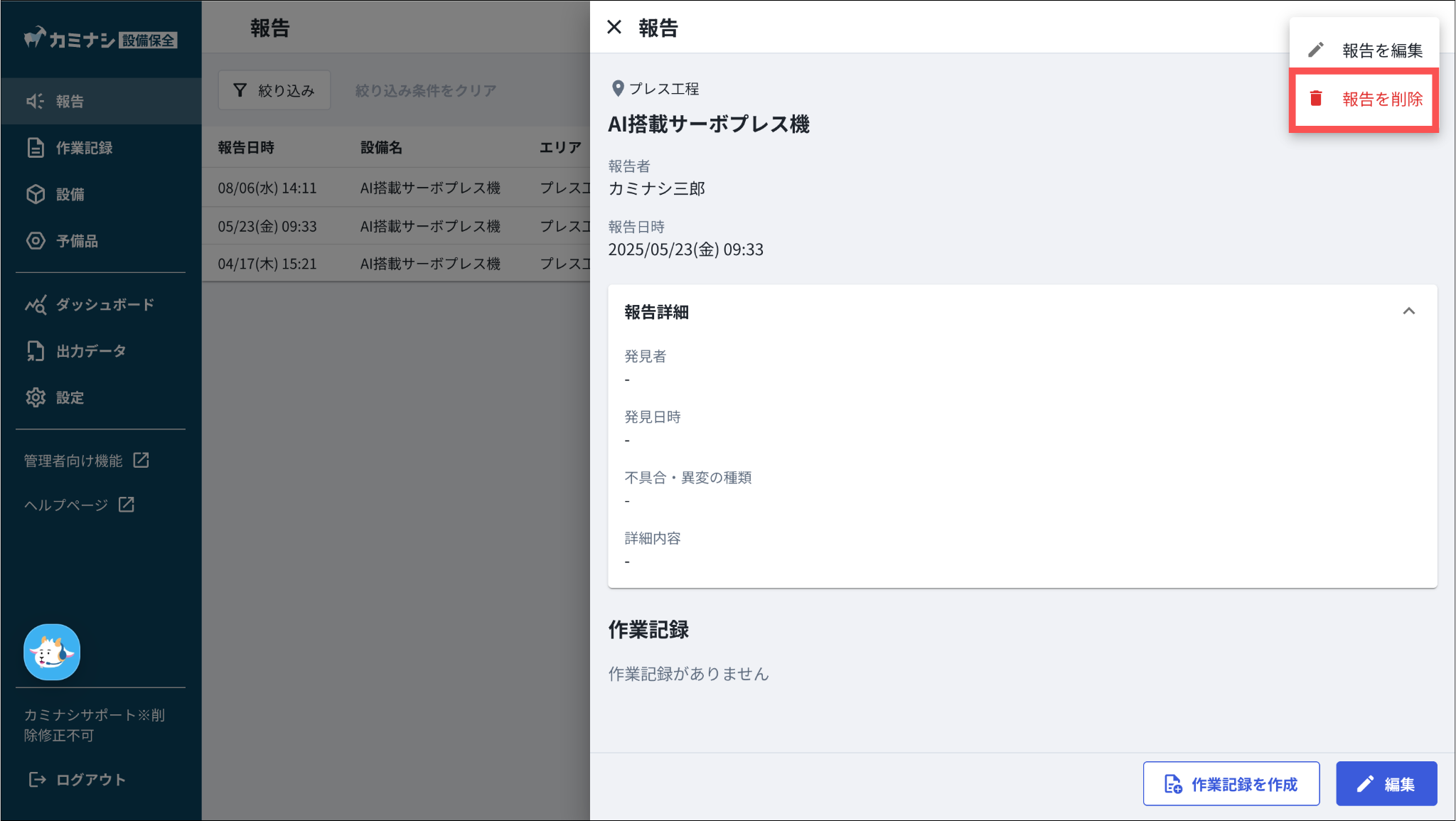Viewport: 1456px width, 821px height.
Task: Click 絞り込み条件をクリア link
Action: (425, 90)
